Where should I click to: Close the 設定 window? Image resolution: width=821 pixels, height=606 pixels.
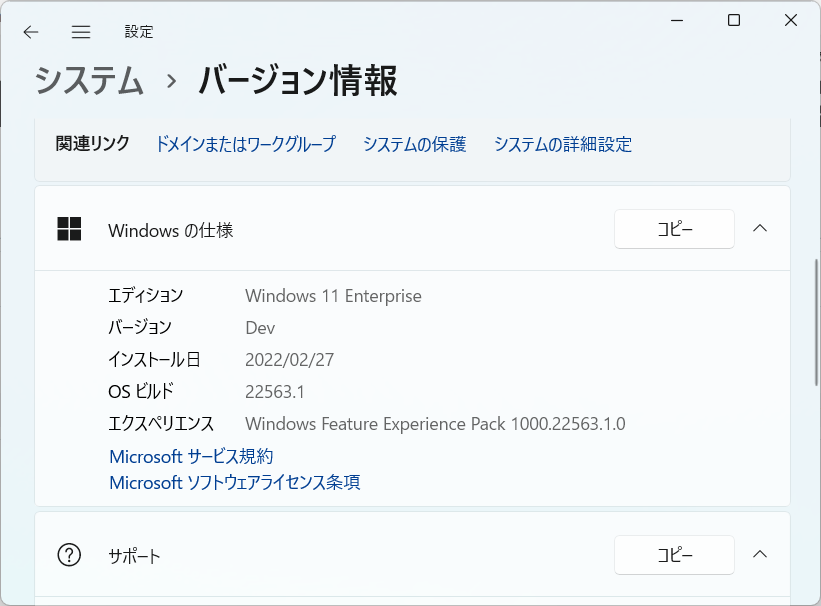click(791, 20)
